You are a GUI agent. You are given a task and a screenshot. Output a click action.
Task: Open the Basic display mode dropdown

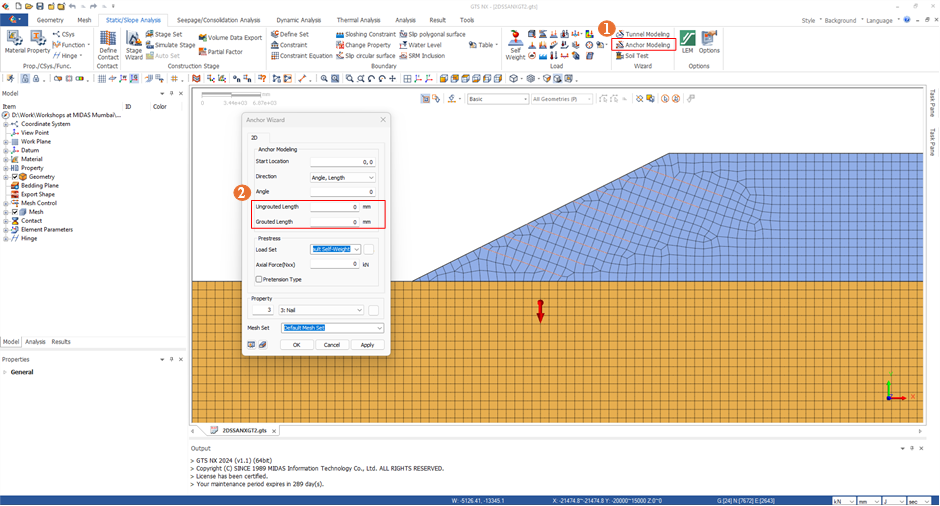click(498, 99)
